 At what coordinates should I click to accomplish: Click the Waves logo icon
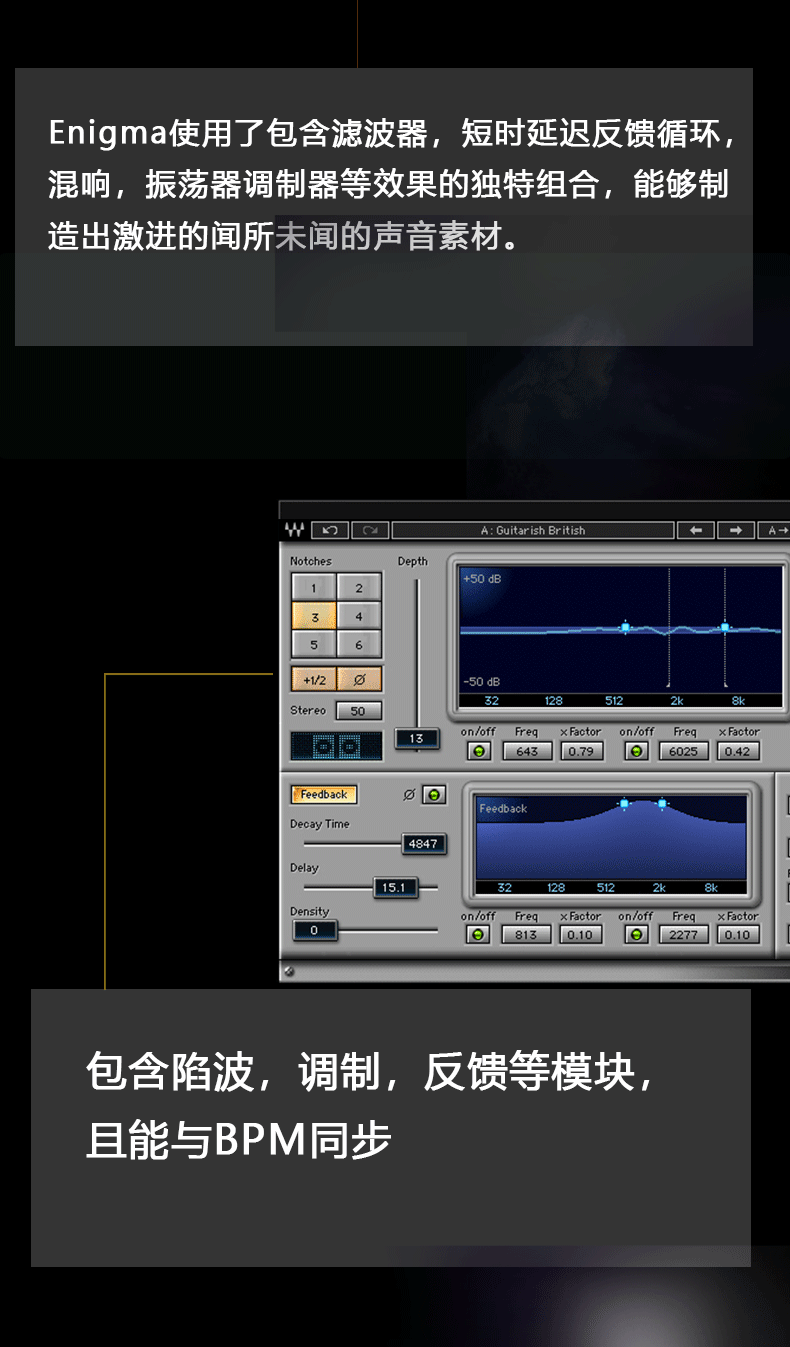coord(294,530)
